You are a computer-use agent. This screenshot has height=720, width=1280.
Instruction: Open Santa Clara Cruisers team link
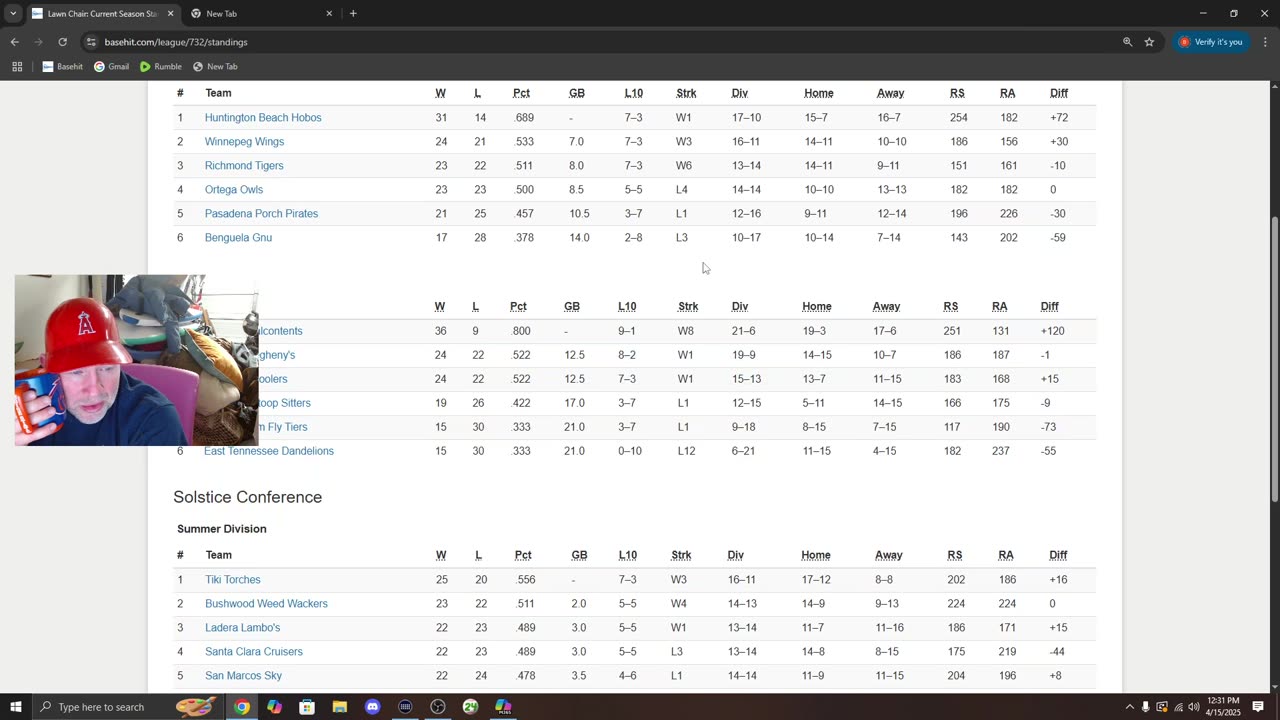point(254,652)
